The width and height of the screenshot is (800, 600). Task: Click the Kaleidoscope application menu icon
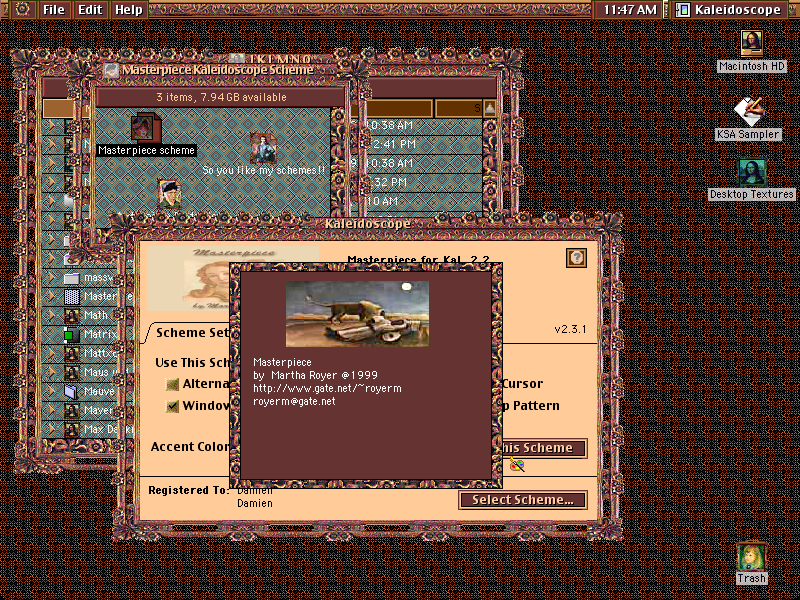click(683, 10)
